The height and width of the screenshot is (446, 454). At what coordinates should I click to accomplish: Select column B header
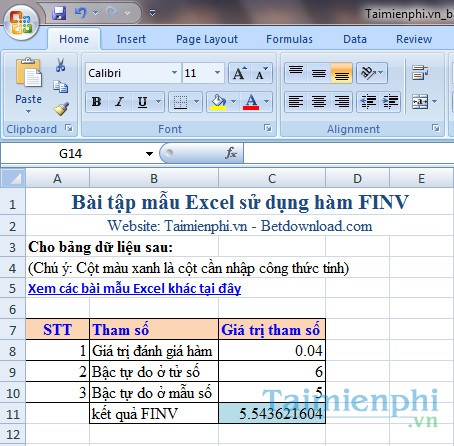point(154,178)
